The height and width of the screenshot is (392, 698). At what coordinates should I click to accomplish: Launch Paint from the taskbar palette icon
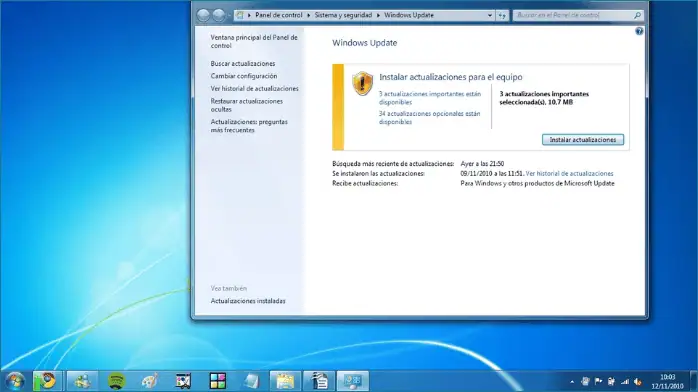pyautogui.click(x=150, y=381)
